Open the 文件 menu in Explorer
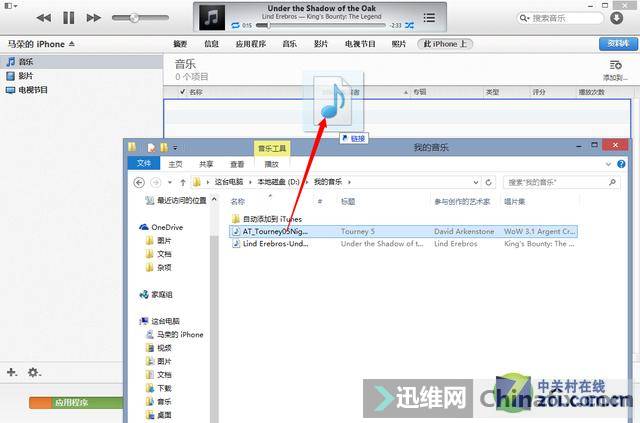 click(144, 163)
